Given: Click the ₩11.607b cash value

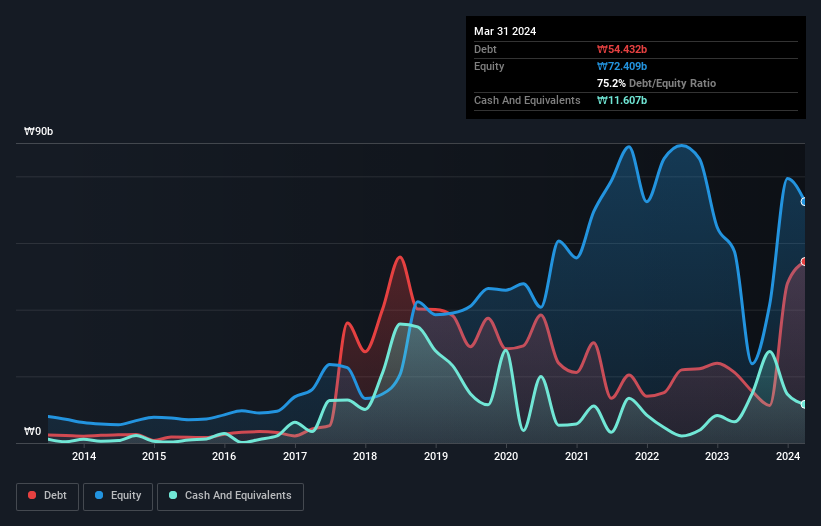Looking at the screenshot, I should point(622,100).
